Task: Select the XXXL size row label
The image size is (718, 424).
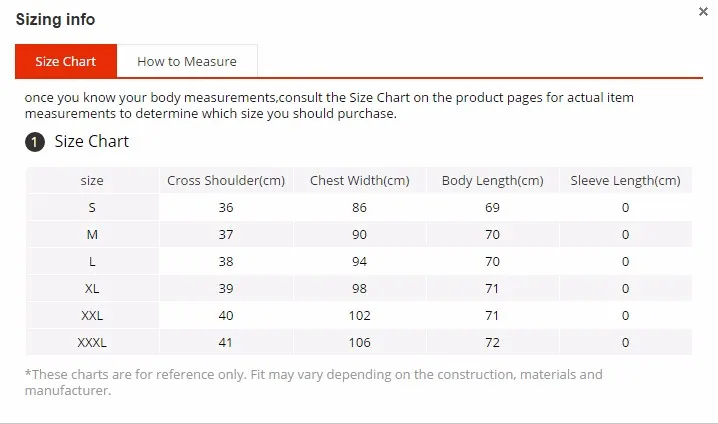Action: pyautogui.click(x=92, y=342)
